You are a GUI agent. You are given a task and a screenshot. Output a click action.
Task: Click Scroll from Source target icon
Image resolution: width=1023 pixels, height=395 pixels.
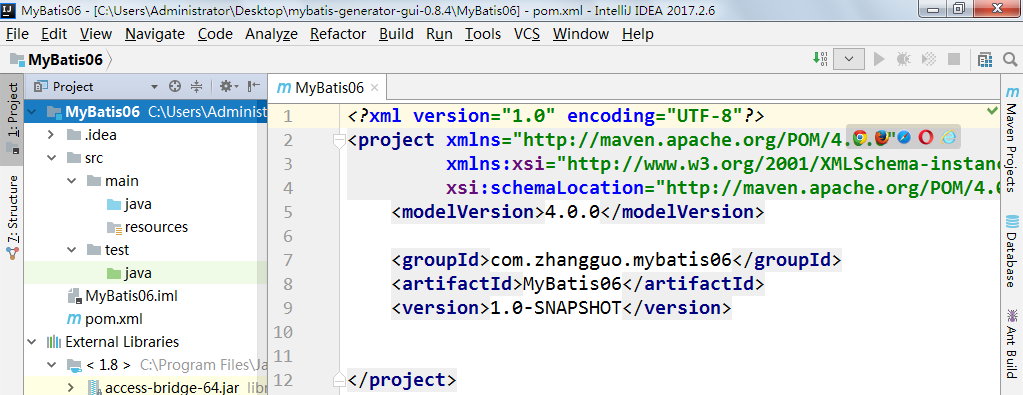tap(174, 86)
